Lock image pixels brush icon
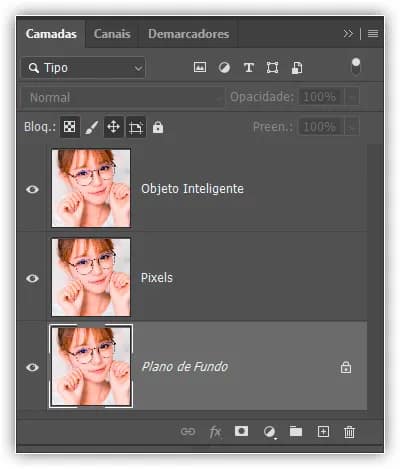The width and height of the screenshot is (400, 469). point(91,127)
